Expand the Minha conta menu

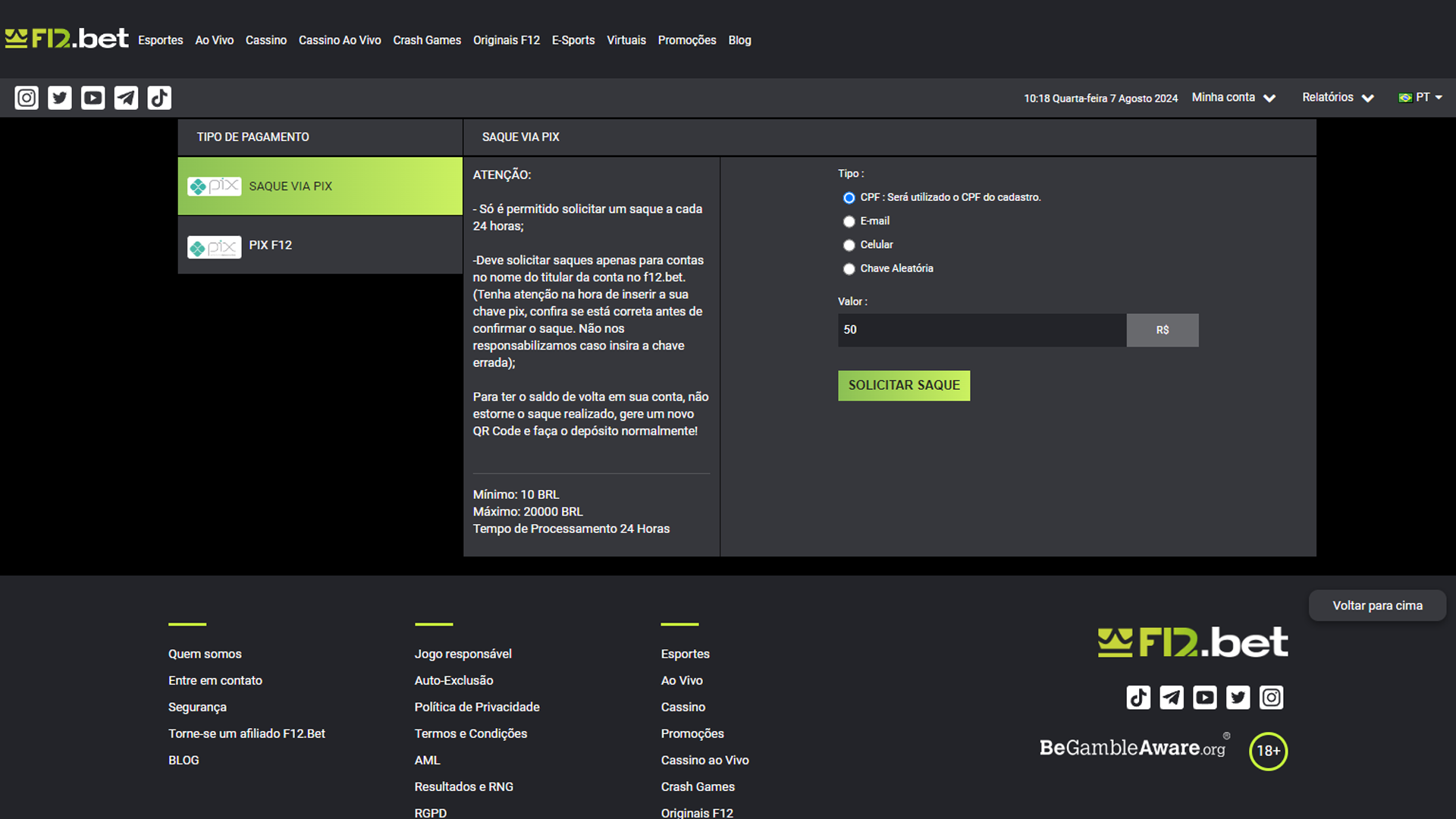[1232, 97]
